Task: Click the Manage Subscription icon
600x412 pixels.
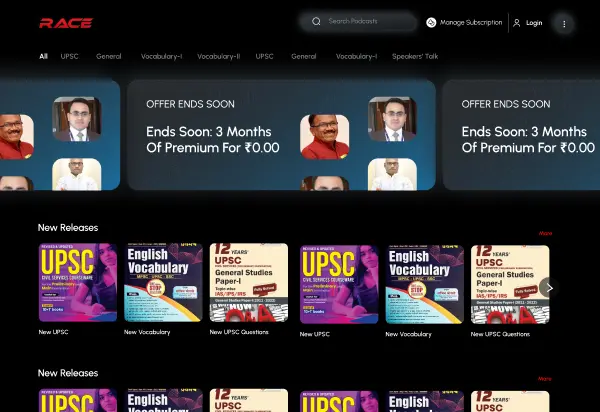Action: pos(431,23)
